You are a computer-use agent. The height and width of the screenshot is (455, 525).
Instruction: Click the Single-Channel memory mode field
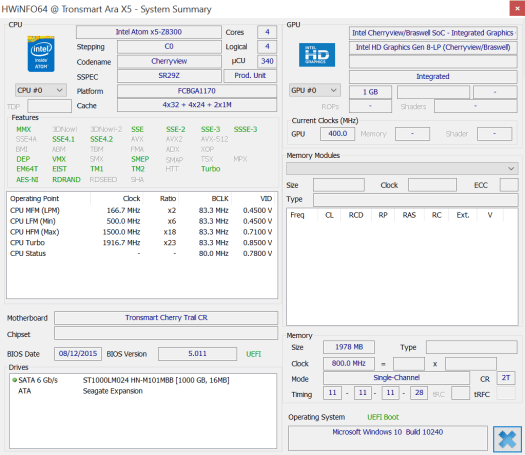(x=396, y=378)
